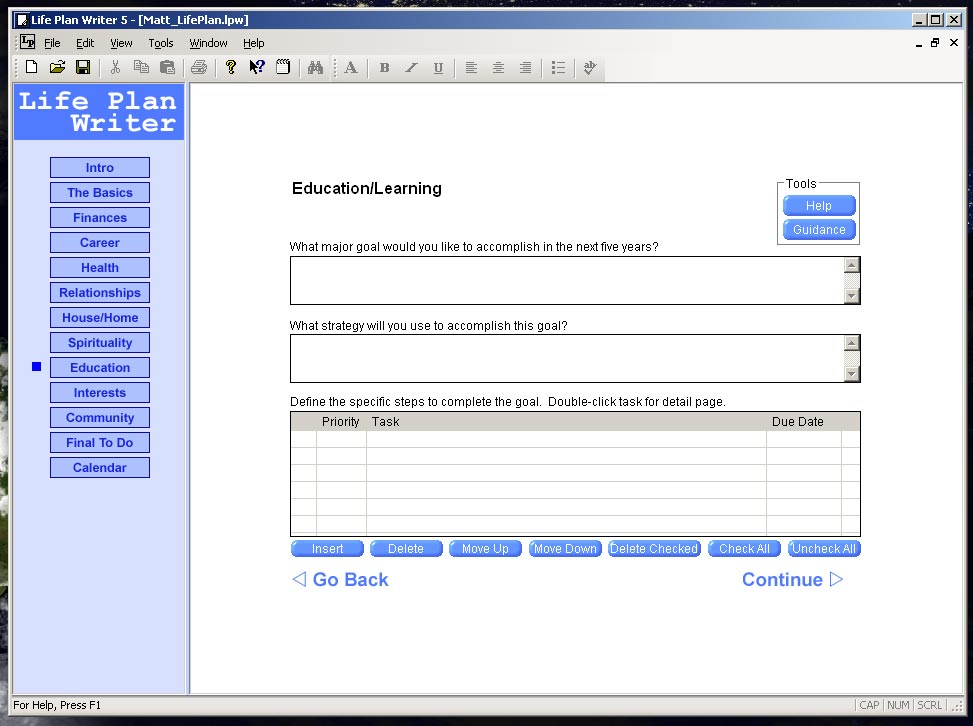Click the Check All button
The height and width of the screenshot is (726, 973).
tap(744, 549)
